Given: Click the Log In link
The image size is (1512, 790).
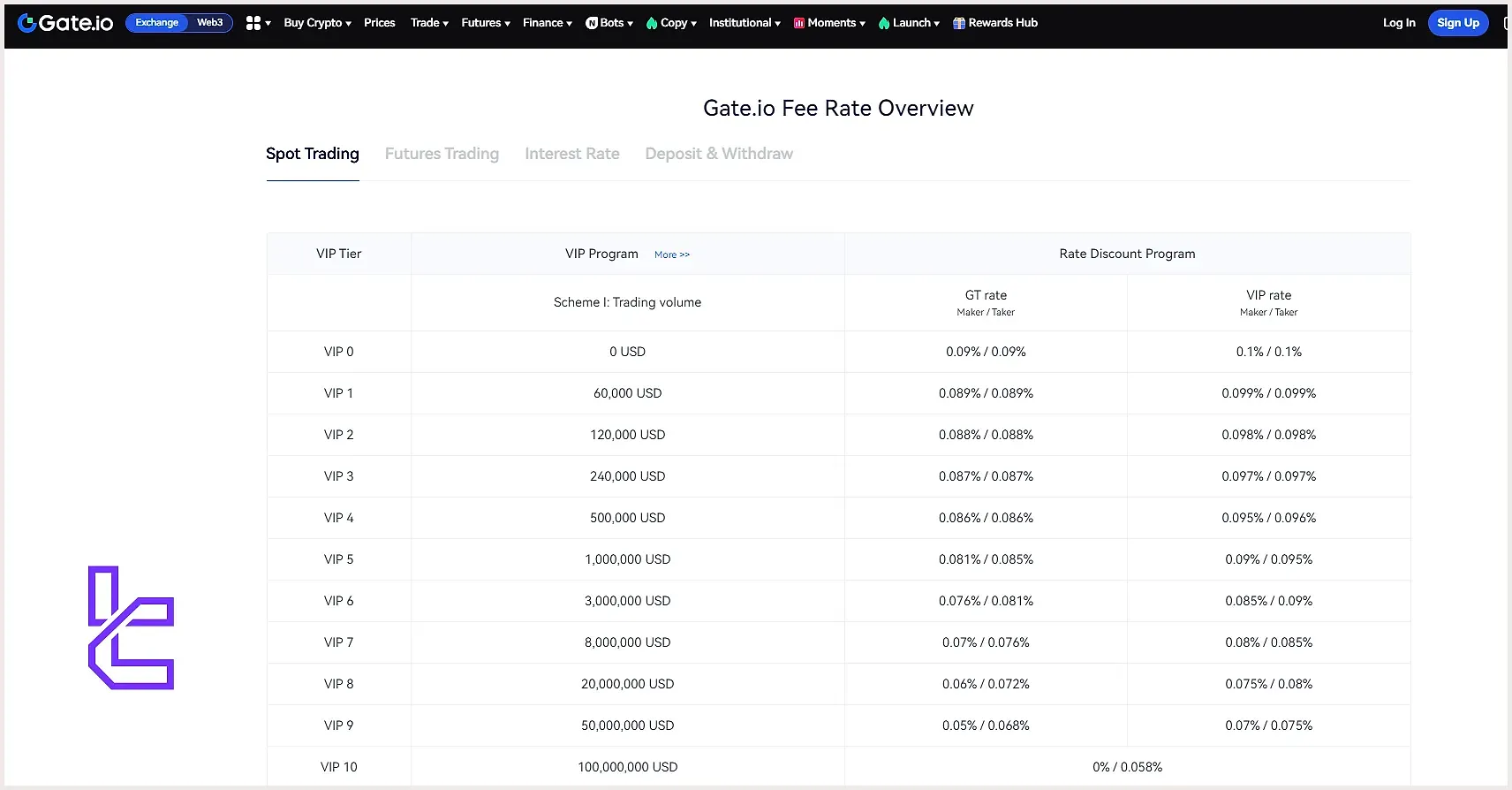Looking at the screenshot, I should pos(1398,23).
